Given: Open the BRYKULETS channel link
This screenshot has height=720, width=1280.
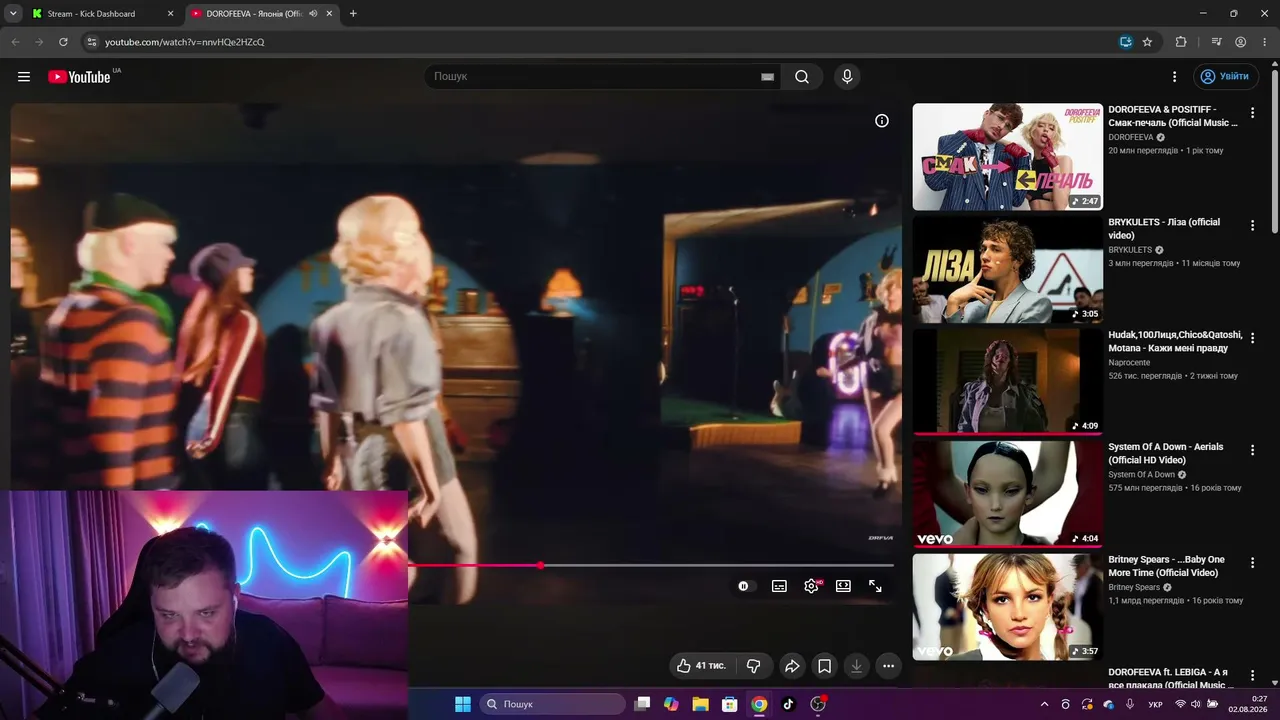Looking at the screenshot, I should [1130, 250].
